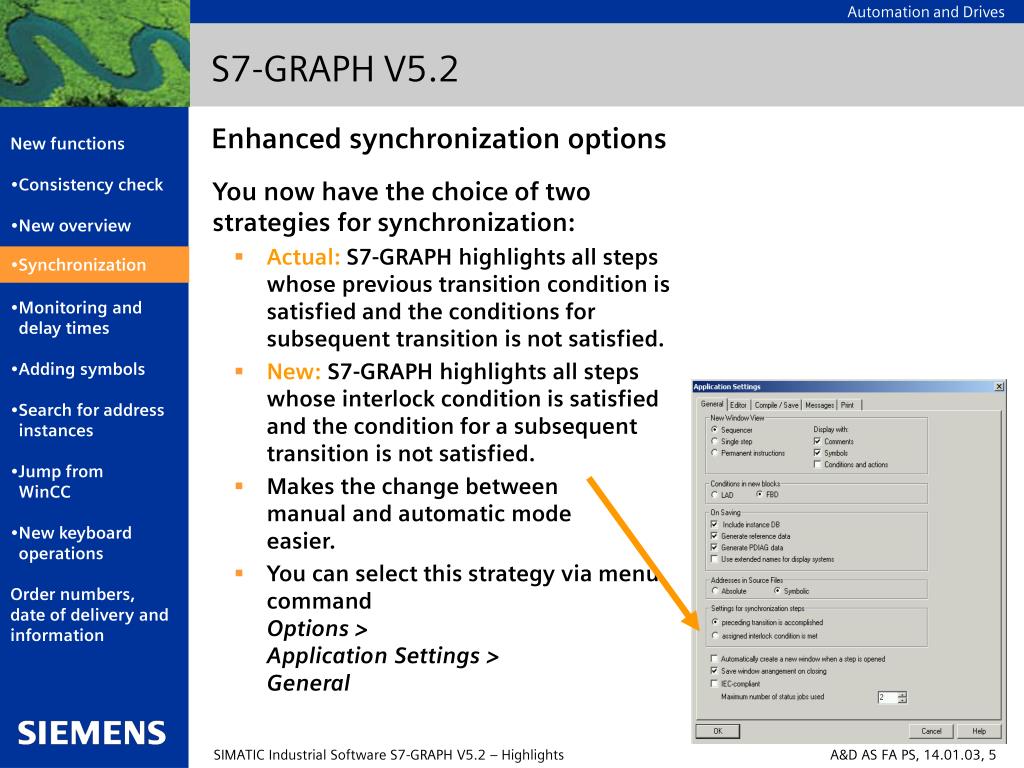Screen dimensions: 1024x768
Task: Click the 'Automation and Drives' header text
Action: [925, 12]
